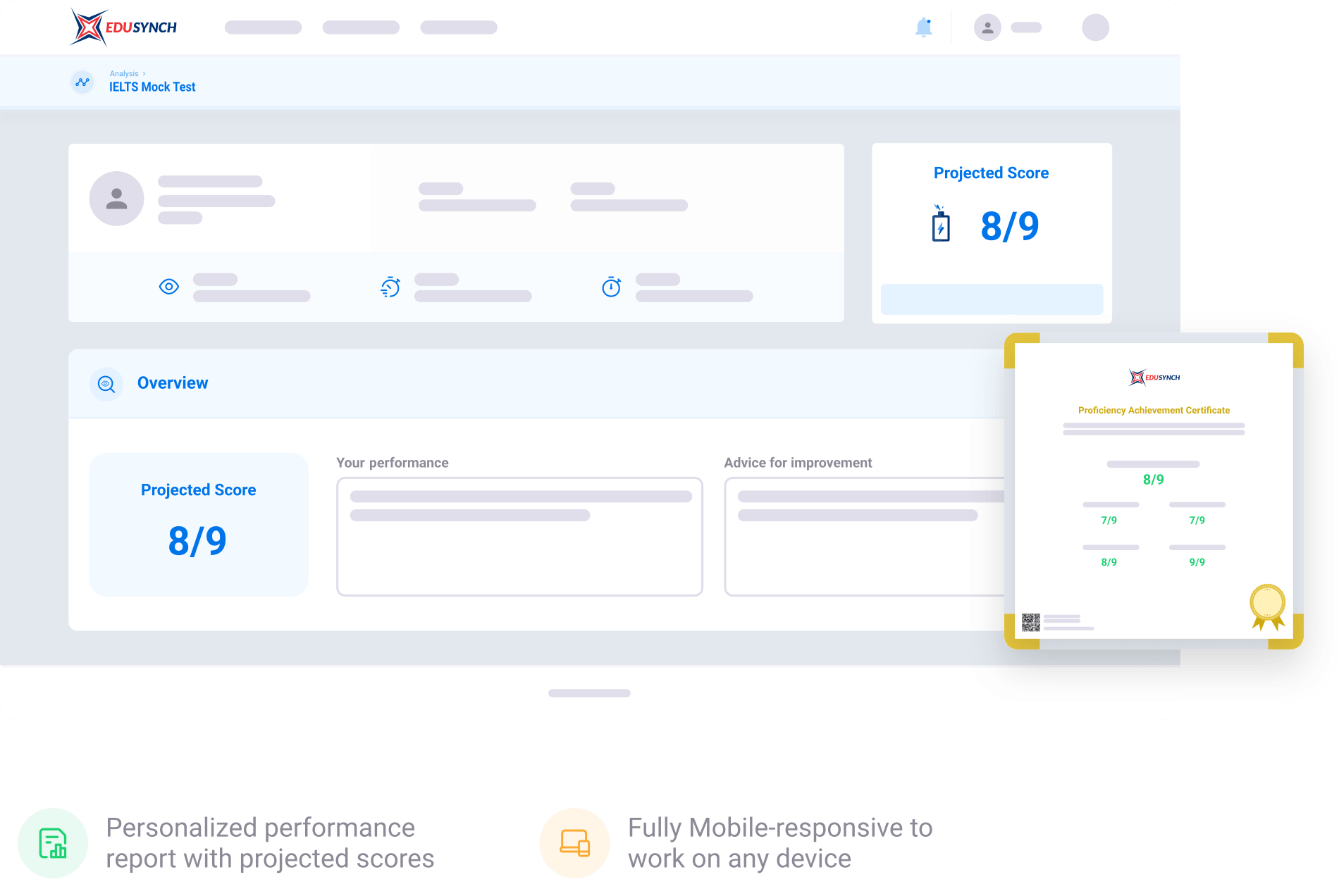Click the username placeholder beside header avatar

point(1026,27)
